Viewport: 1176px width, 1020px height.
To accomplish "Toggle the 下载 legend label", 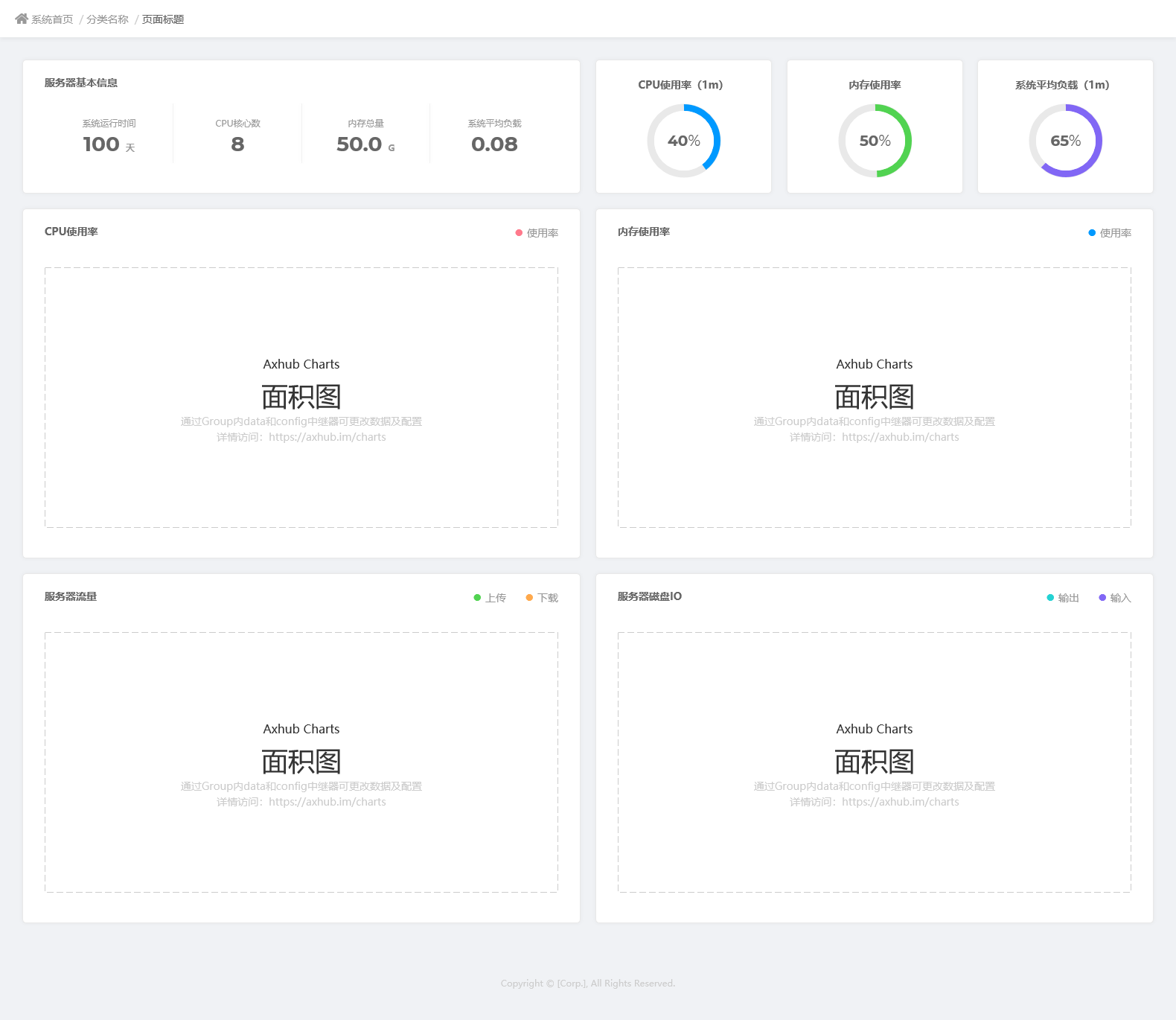I will coord(548,598).
